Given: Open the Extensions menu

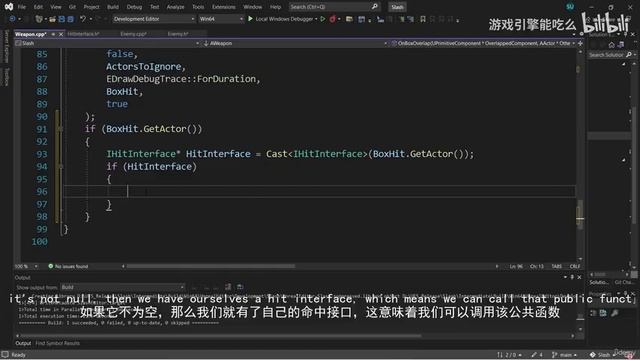Looking at the screenshot, I should pyautogui.click(x=224, y=7).
